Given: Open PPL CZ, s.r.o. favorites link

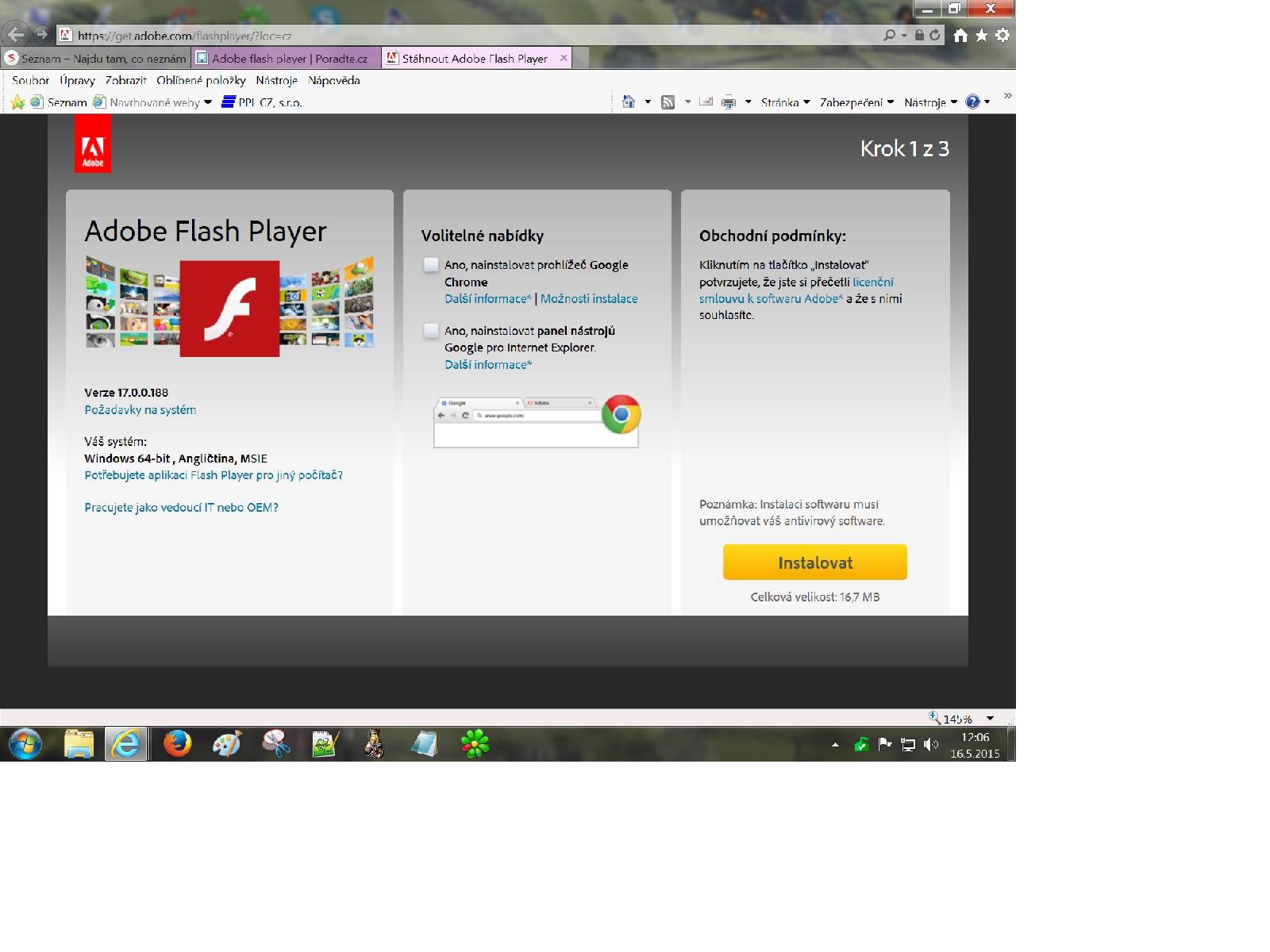Looking at the screenshot, I should pos(262,102).
